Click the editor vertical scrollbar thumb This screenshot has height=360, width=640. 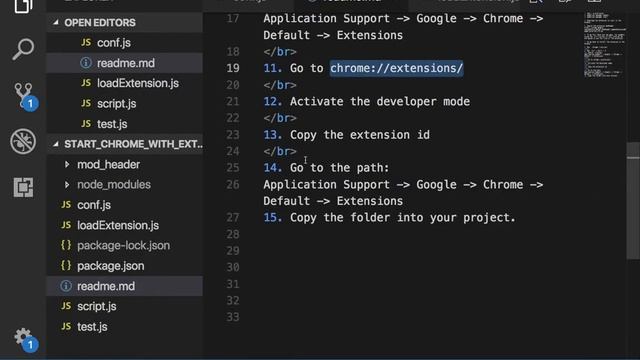633,200
